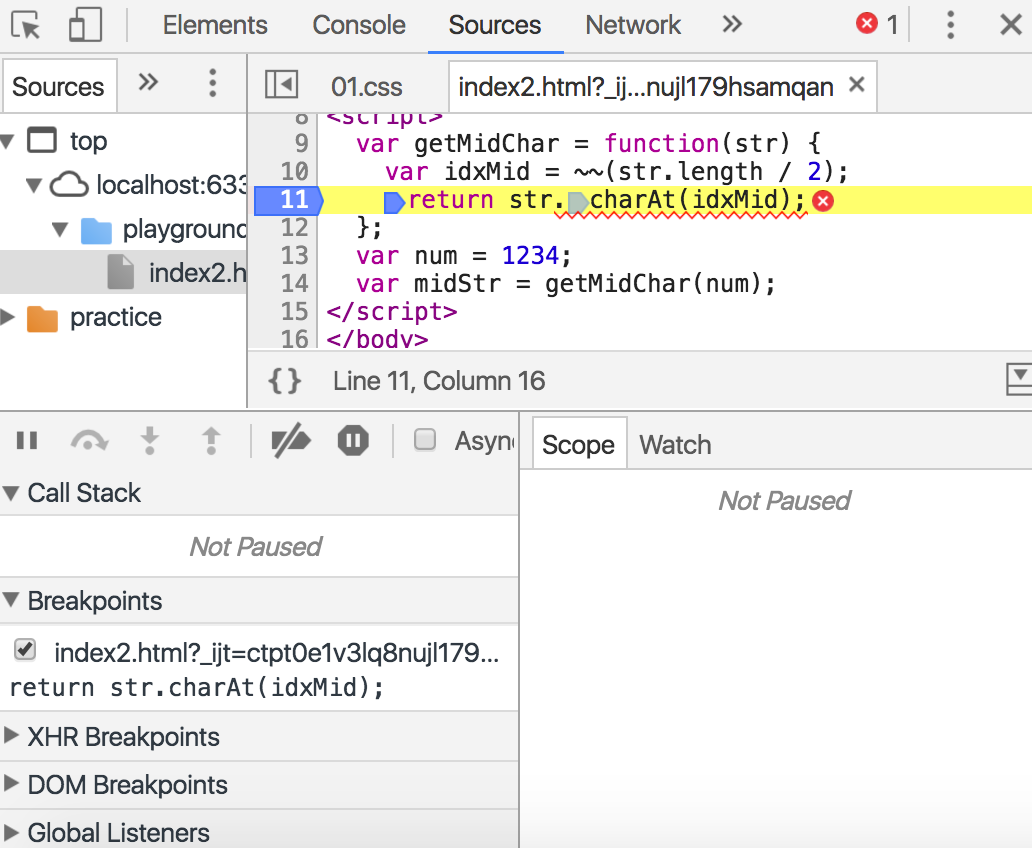Collapse the playground folder tree node
The width and height of the screenshot is (1032, 848).
(61, 229)
